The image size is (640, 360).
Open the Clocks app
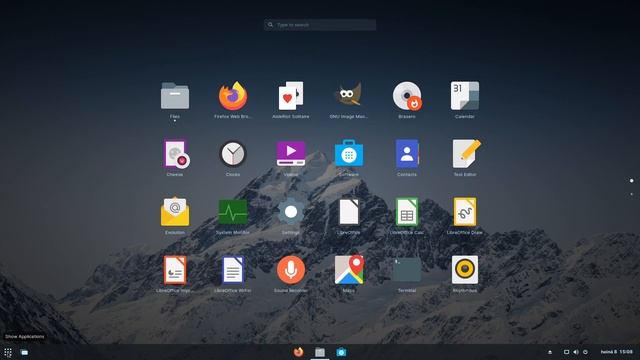[x=233, y=154]
